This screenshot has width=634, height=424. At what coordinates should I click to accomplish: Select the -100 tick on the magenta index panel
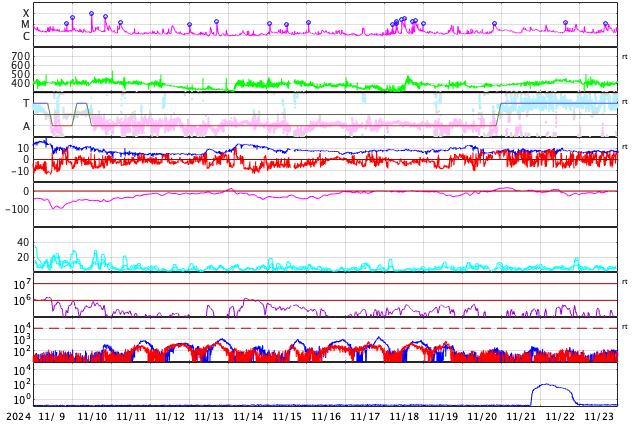tap(18, 209)
